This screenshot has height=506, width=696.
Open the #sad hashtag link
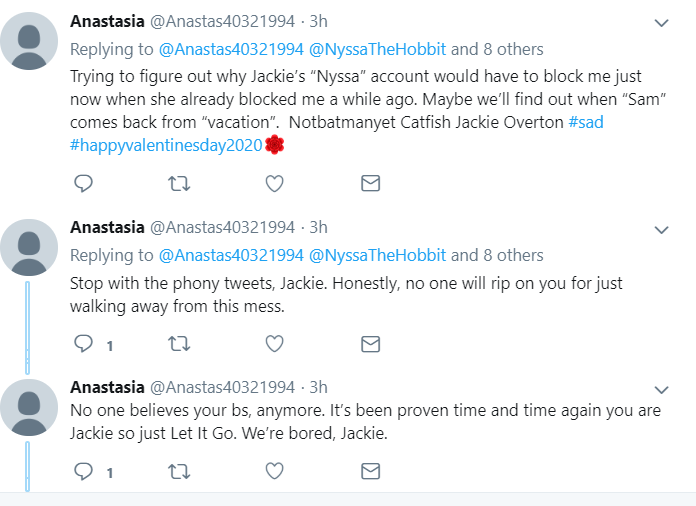586,122
